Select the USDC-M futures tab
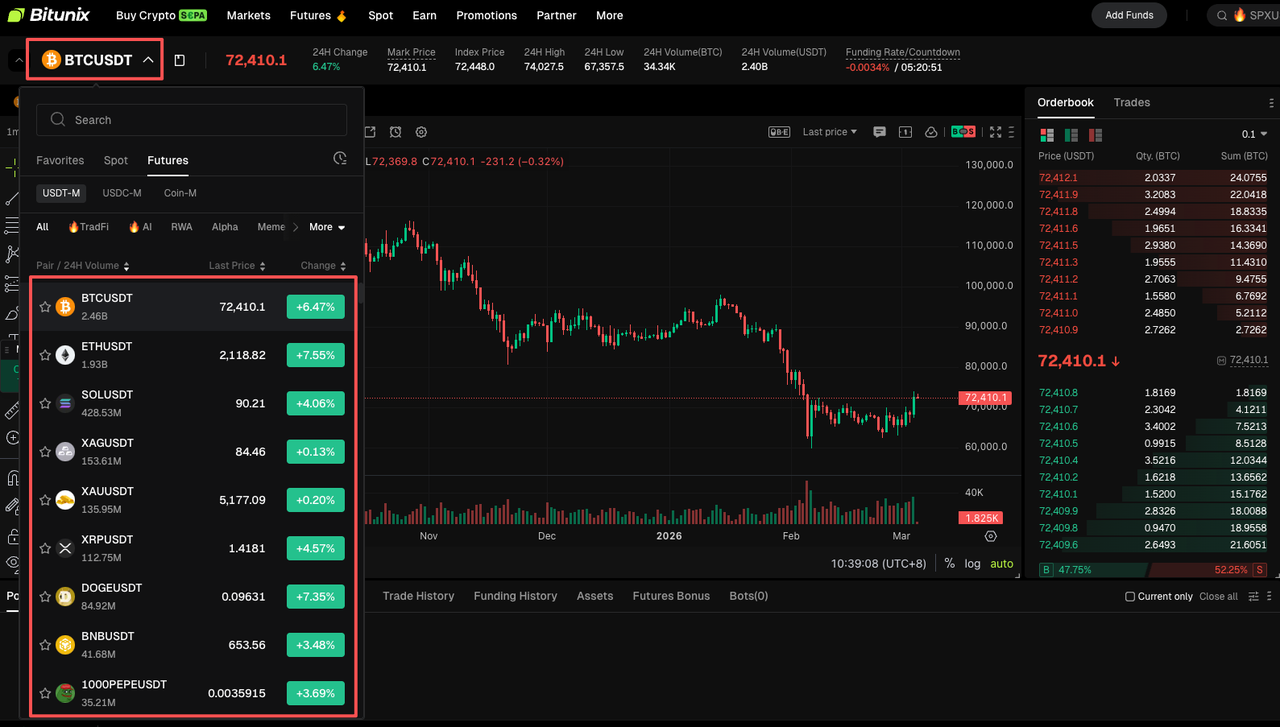Image resolution: width=1280 pixels, height=727 pixels. click(x=122, y=193)
